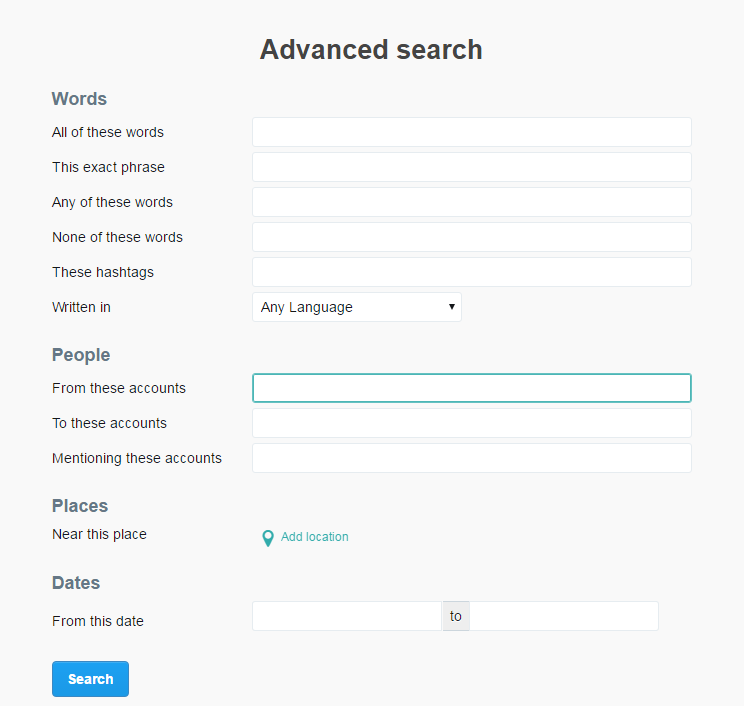Click the Written in label
Image resolution: width=744 pixels, height=706 pixels.
point(81,307)
